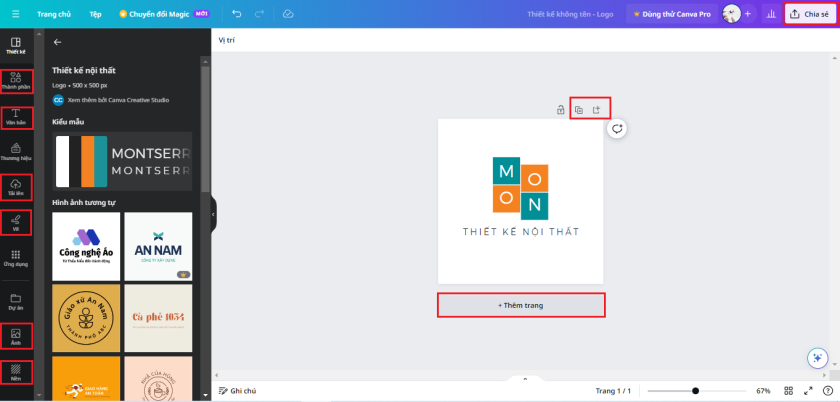
Task: Open the Ảnh photos panel
Action: [x=16, y=336]
